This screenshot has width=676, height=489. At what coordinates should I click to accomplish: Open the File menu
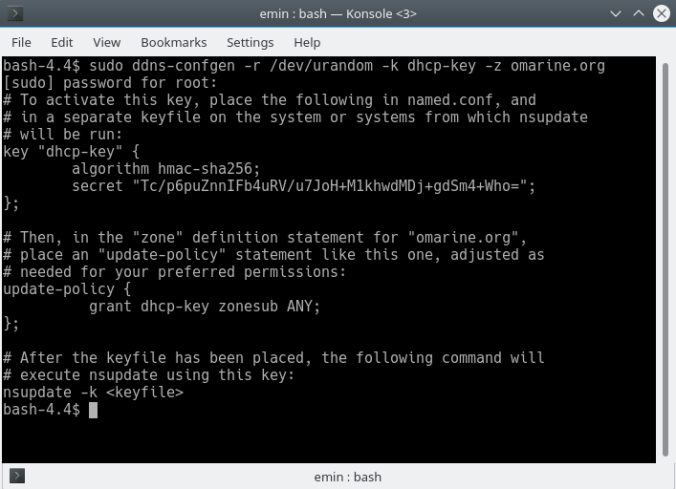coord(21,42)
